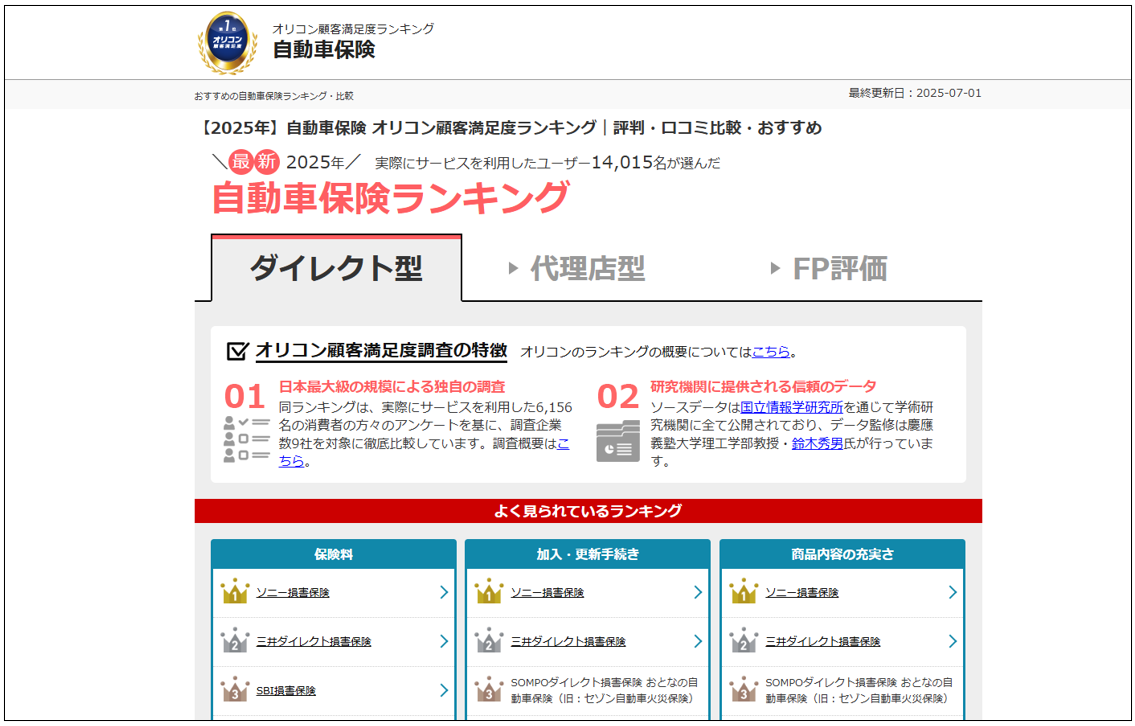Click the 商品内容の充実さ category header
The width and height of the screenshot is (1135, 726).
point(843,554)
